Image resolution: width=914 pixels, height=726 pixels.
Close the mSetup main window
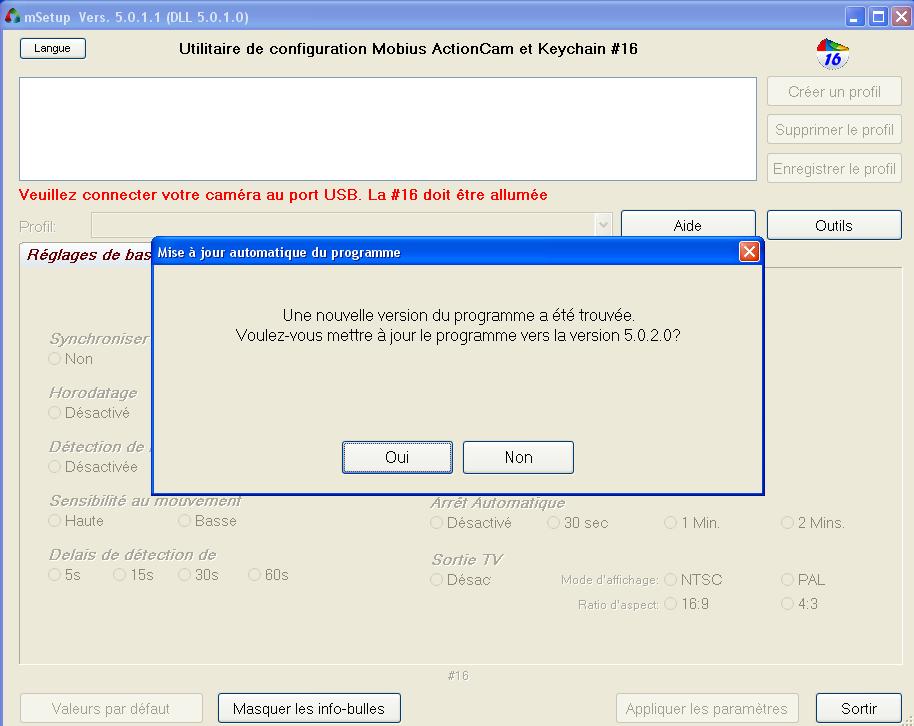tap(901, 16)
